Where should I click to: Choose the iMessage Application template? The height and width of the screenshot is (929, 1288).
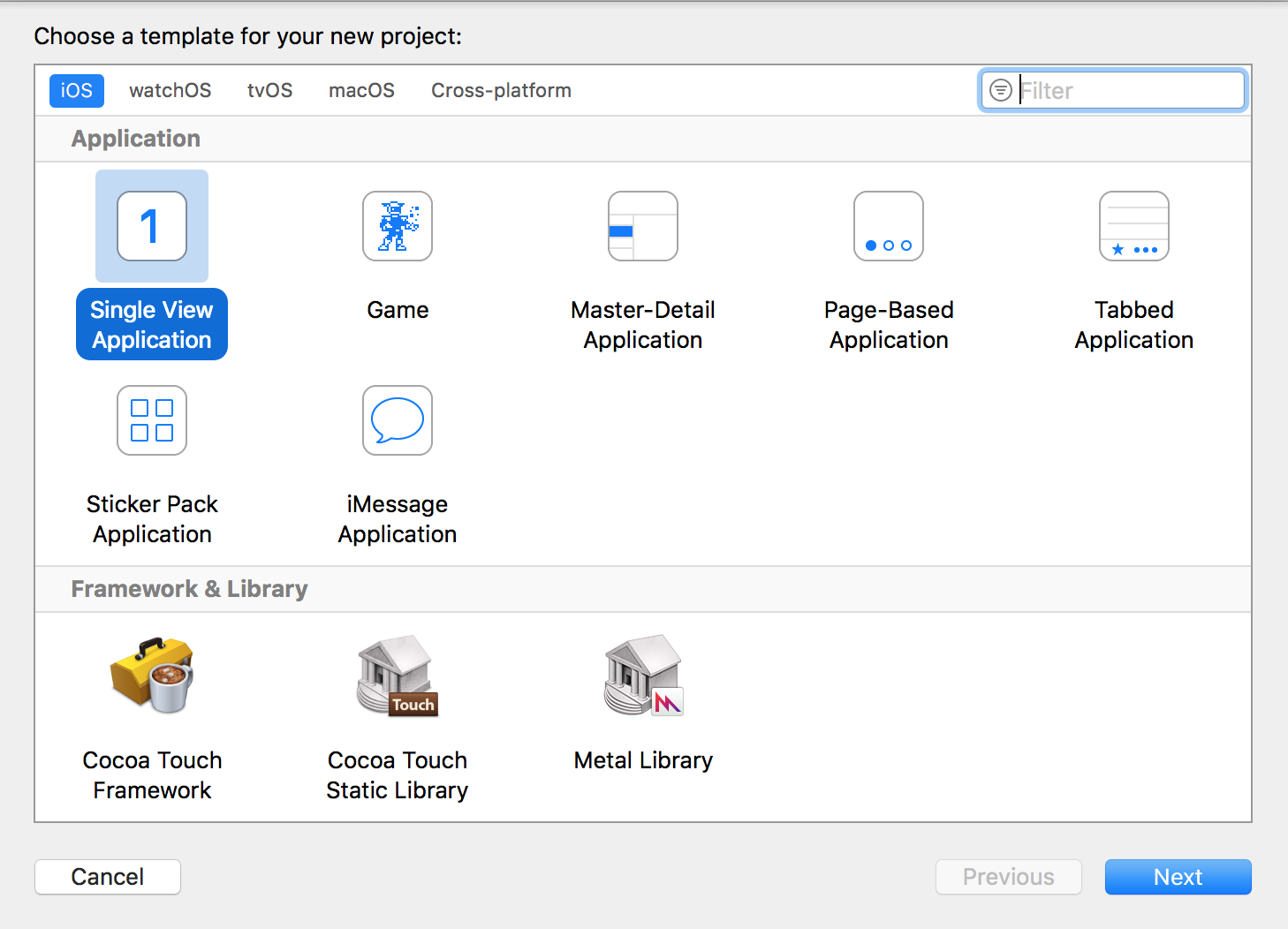[397, 420]
